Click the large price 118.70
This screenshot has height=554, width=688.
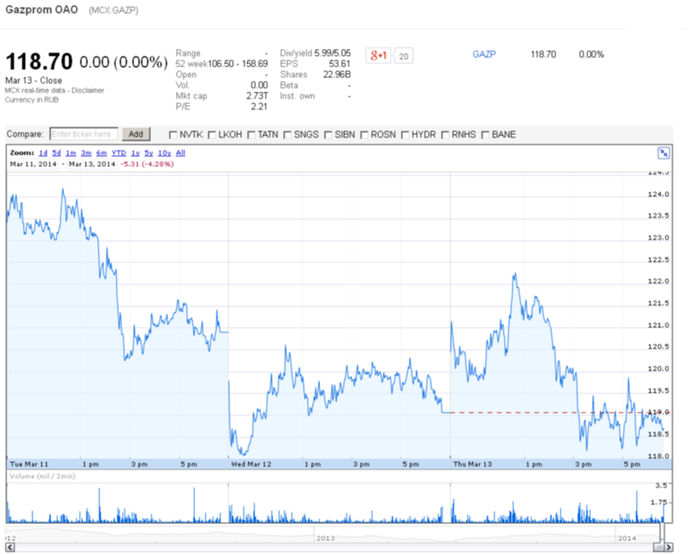coord(39,61)
